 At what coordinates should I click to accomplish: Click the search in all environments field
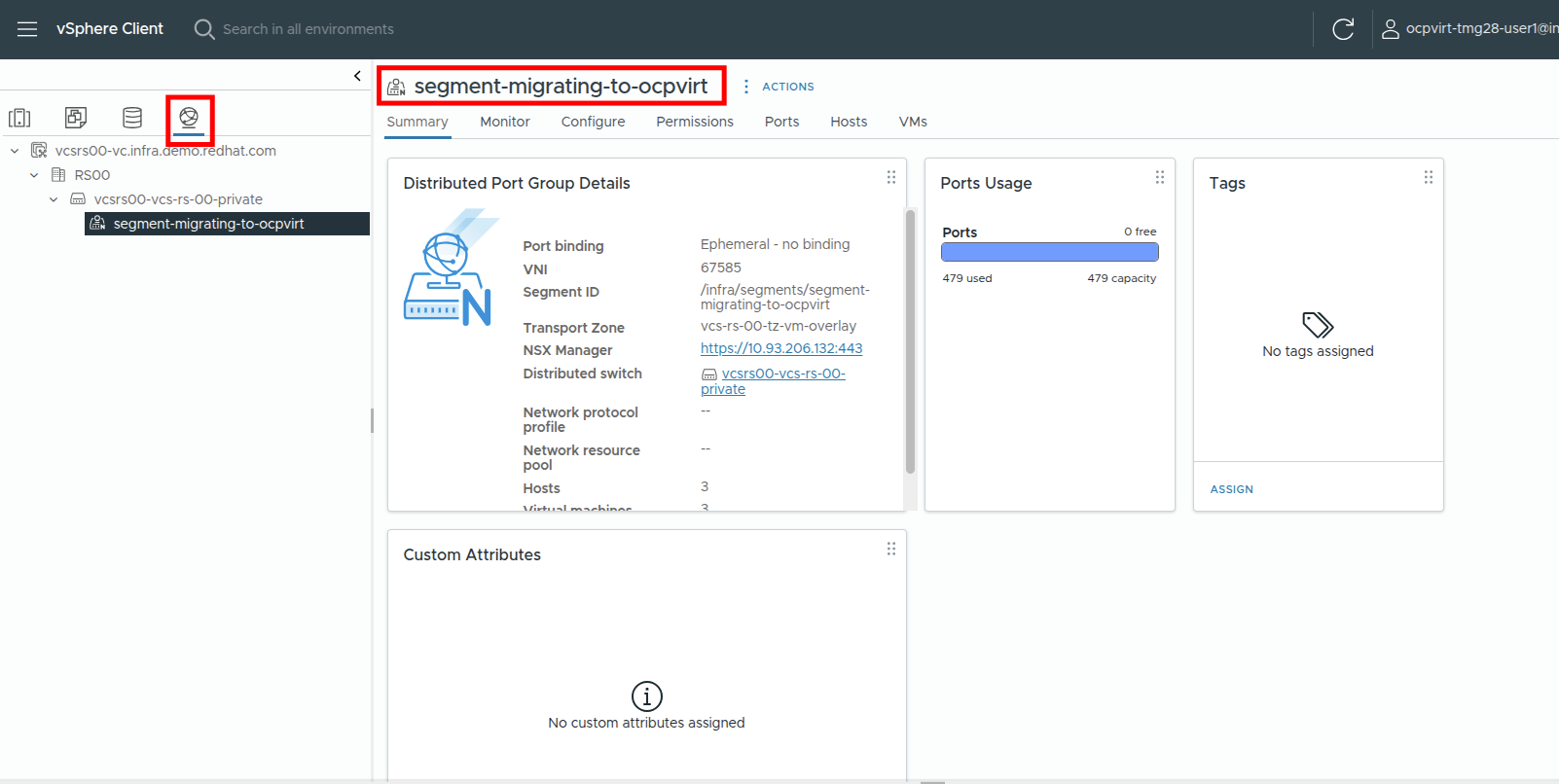click(308, 29)
